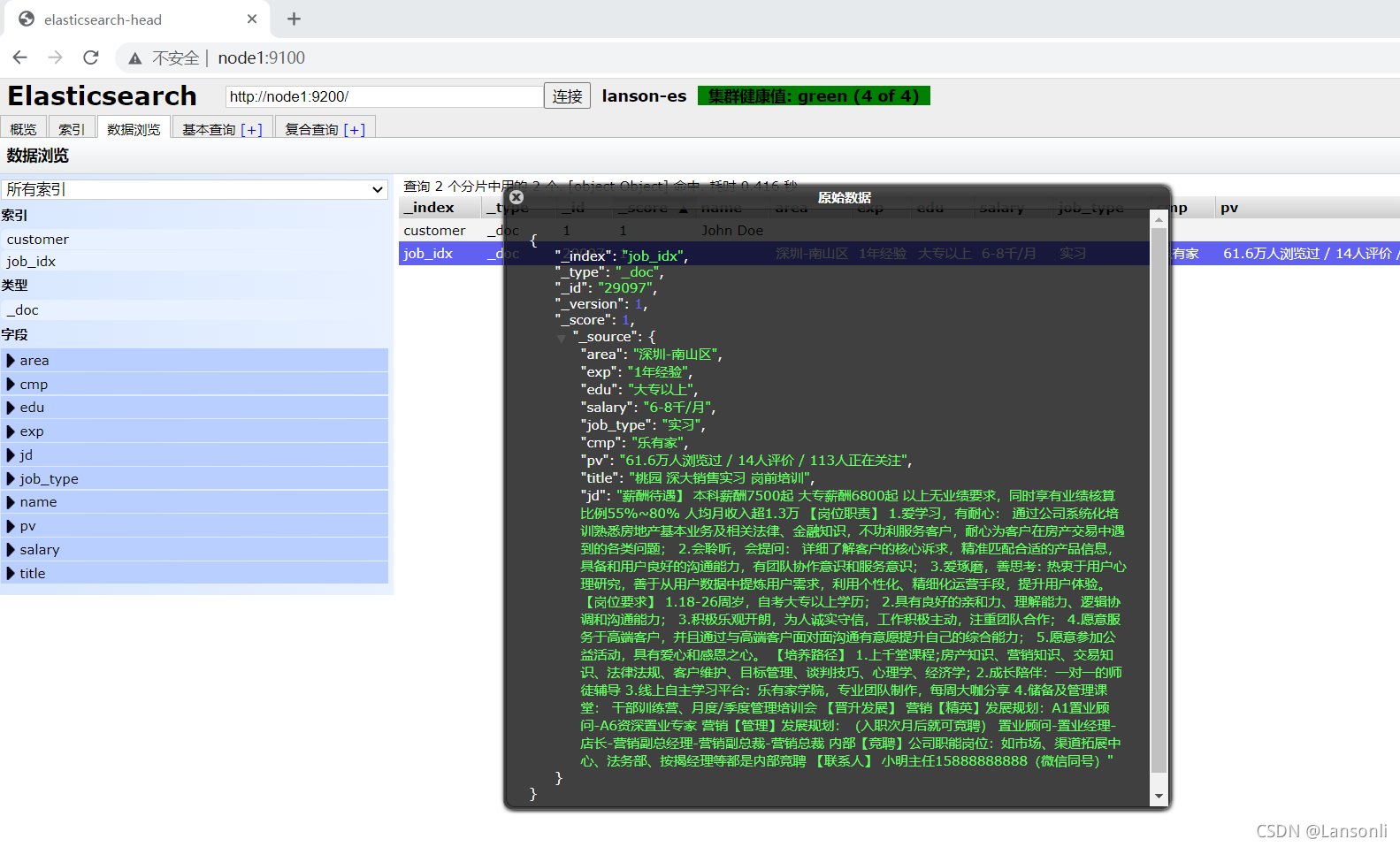Expand the exp field filter
The image size is (1400, 847).
(11, 431)
